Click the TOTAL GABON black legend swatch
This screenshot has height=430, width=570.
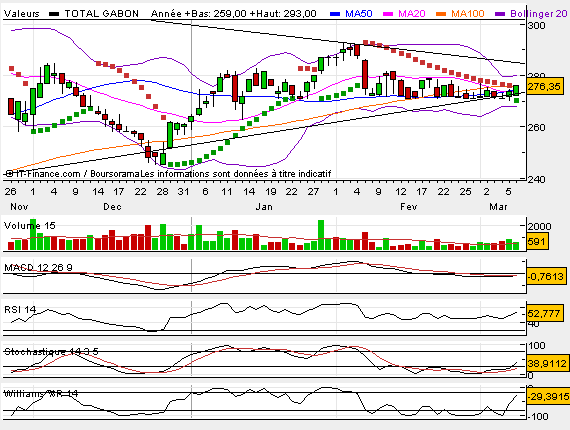point(54,14)
